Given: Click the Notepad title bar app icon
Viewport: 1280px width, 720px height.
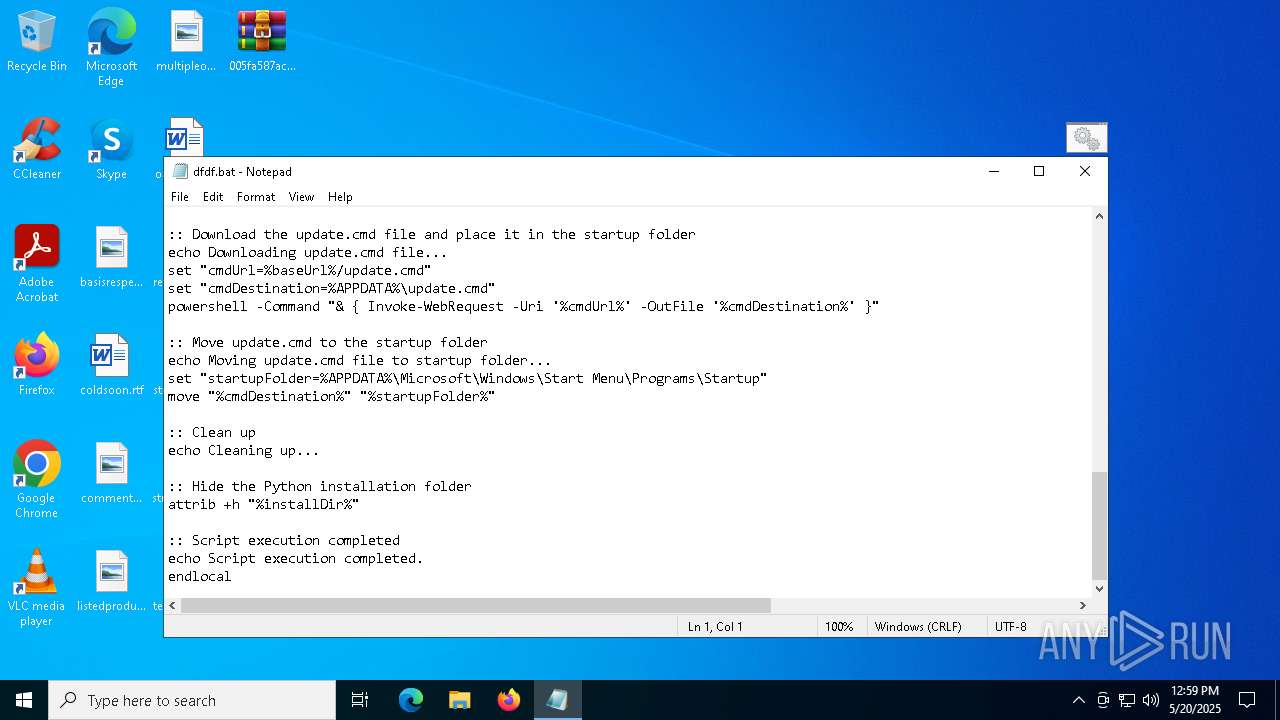Looking at the screenshot, I should pos(180,171).
